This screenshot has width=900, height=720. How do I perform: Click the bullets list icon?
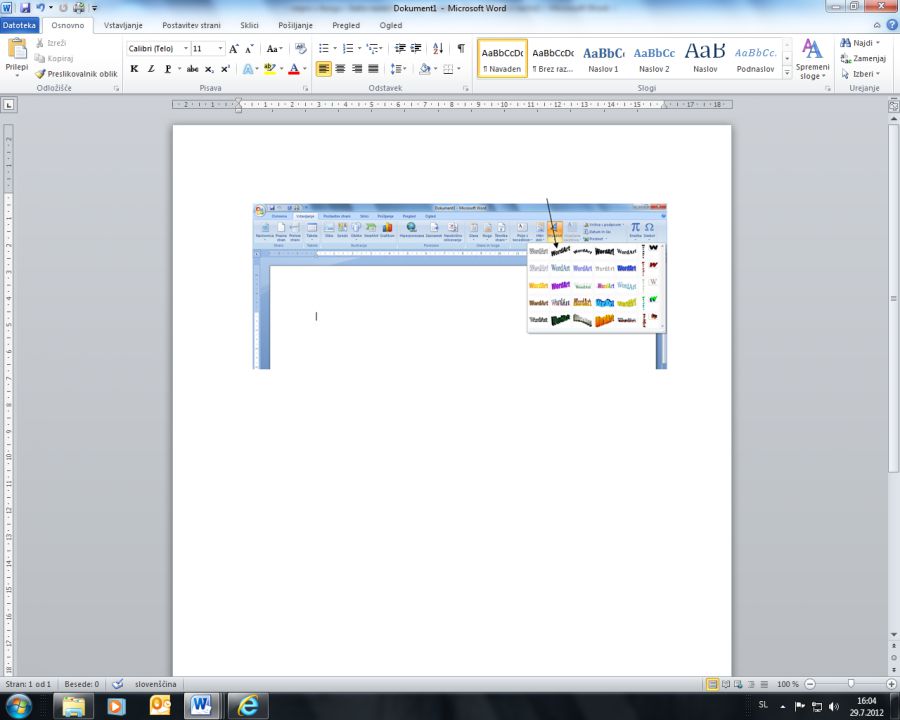coord(324,49)
